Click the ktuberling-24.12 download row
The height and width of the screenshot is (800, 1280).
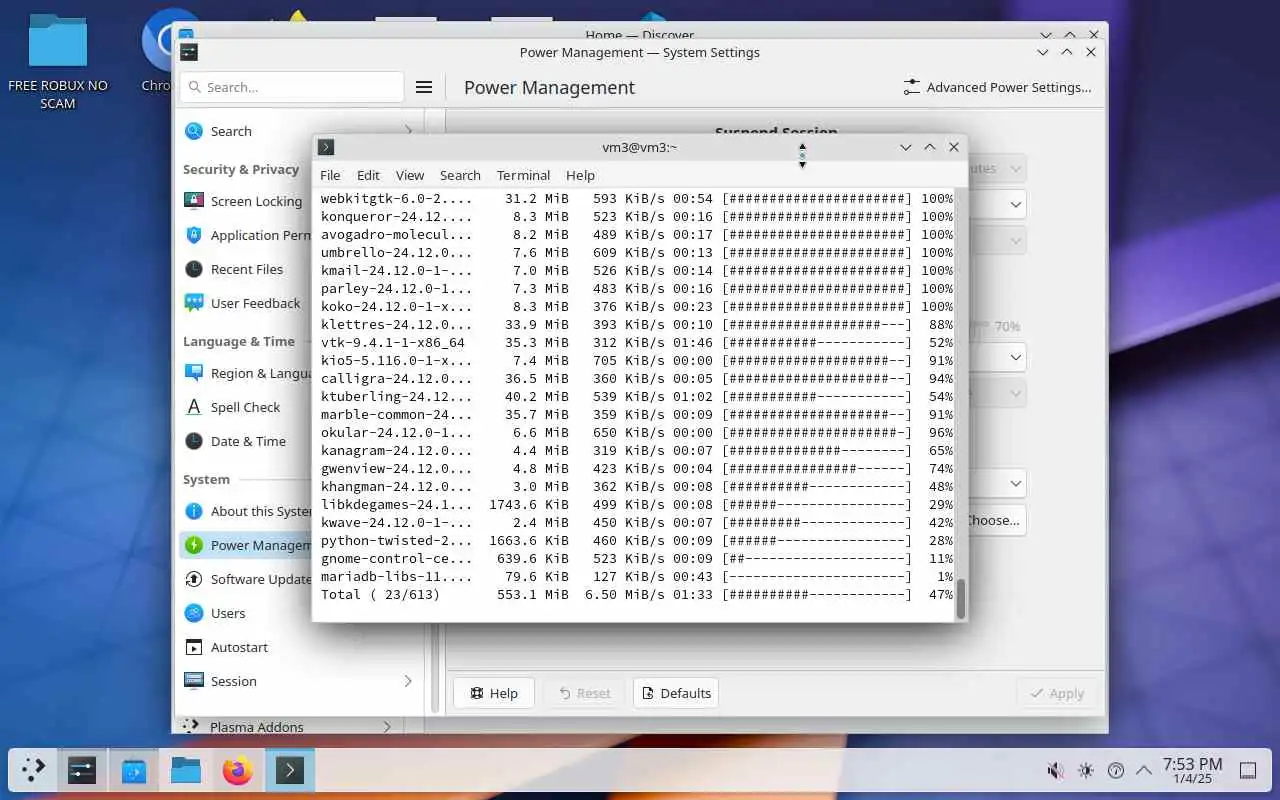click(x=636, y=396)
